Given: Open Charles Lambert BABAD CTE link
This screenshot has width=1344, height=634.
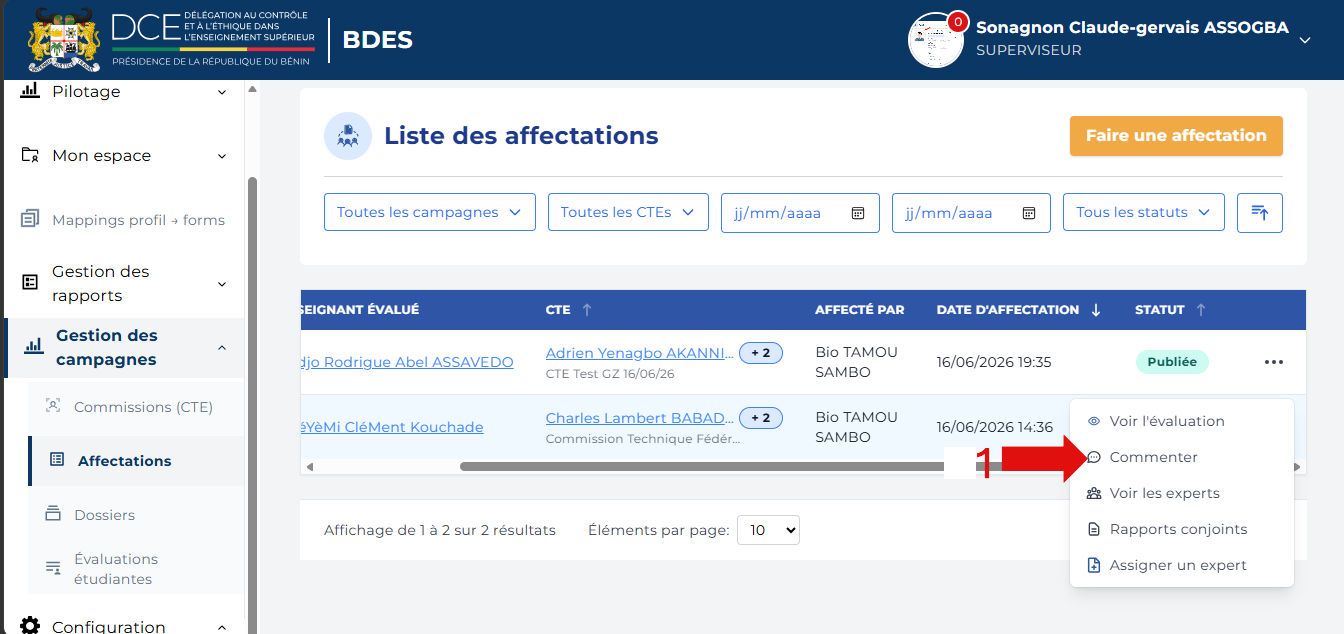Looking at the screenshot, I should tap(640, 418).
